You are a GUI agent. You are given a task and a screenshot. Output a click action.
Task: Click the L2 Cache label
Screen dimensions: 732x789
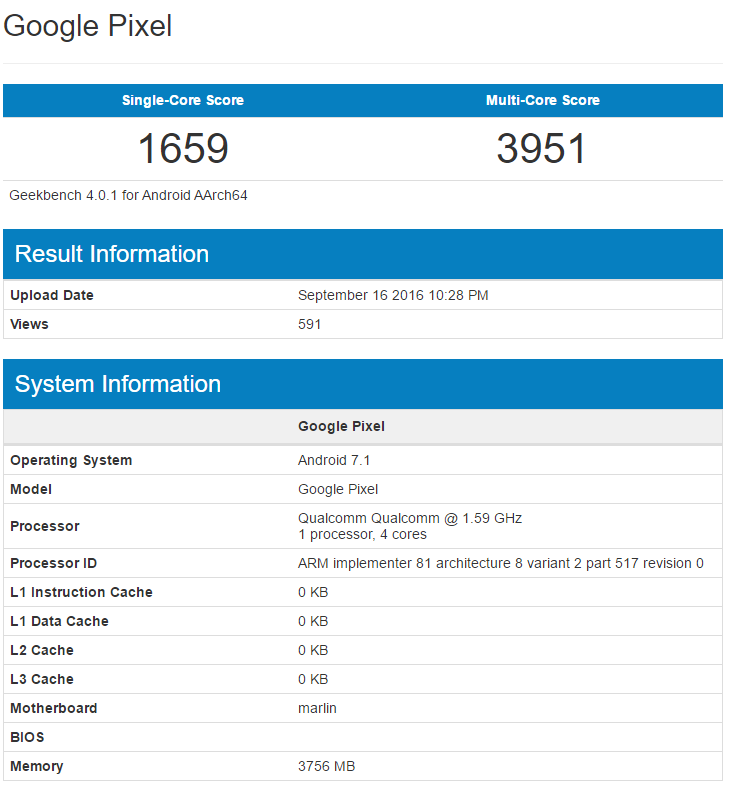[x=42, y=650]
